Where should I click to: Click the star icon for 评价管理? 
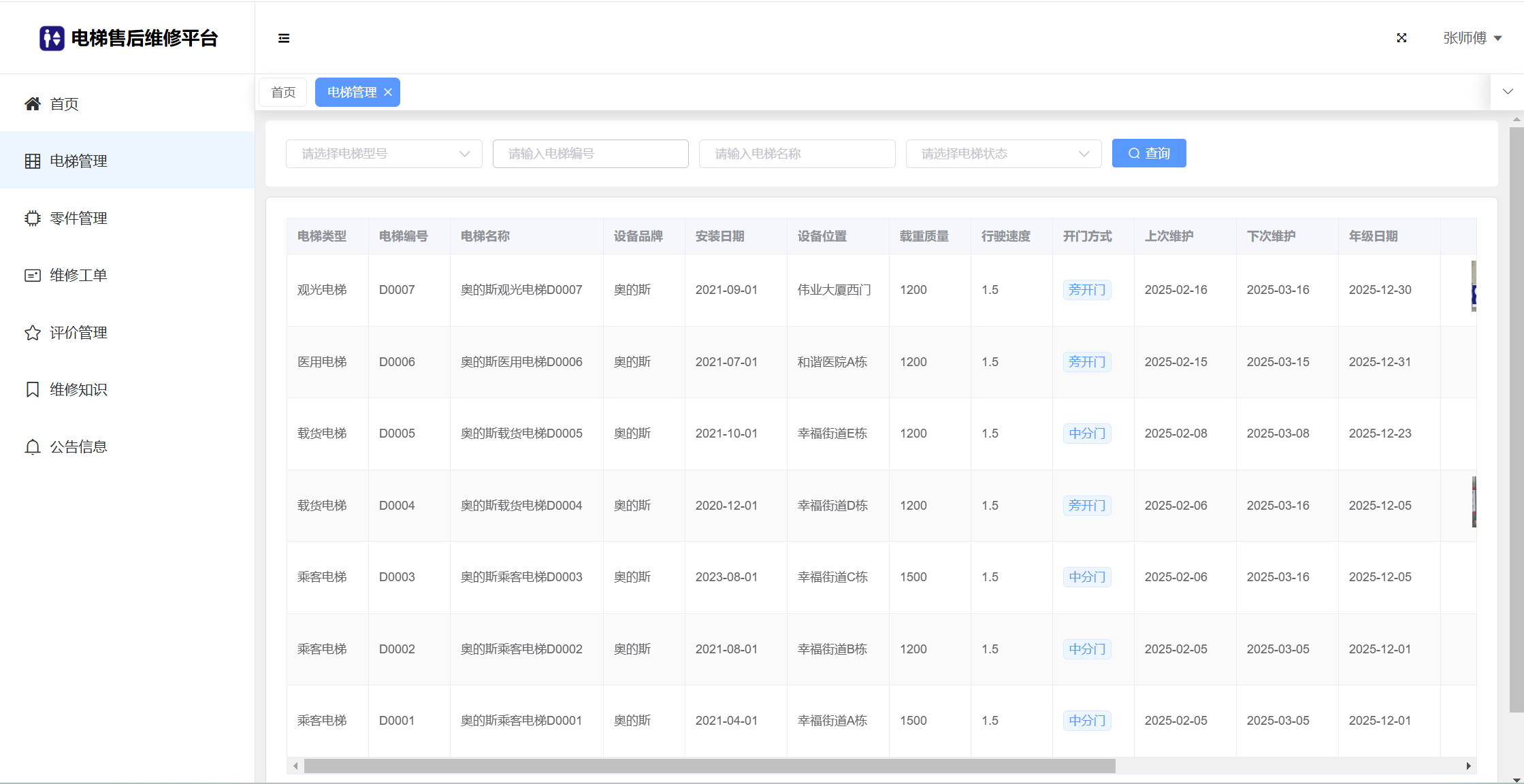(x=32, y=333)
